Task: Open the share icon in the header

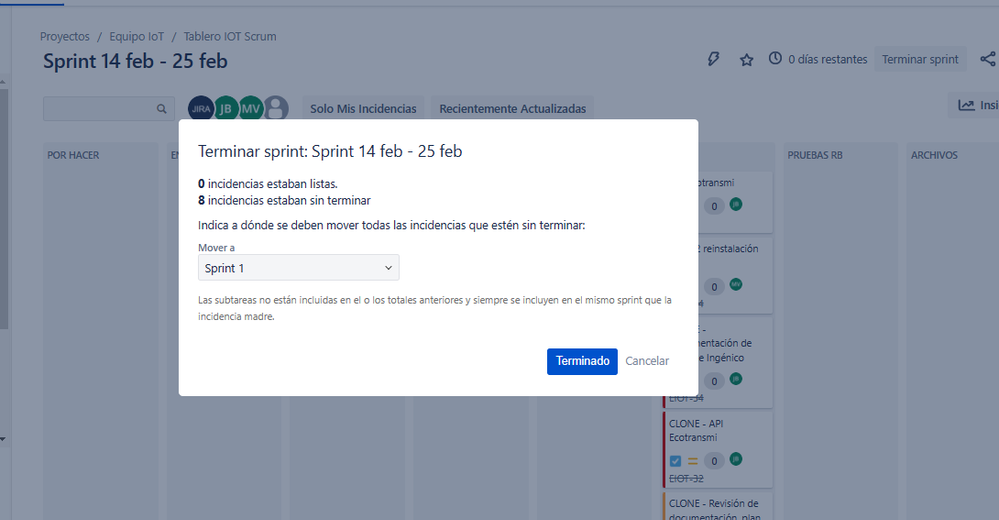Action: [988, 59]
